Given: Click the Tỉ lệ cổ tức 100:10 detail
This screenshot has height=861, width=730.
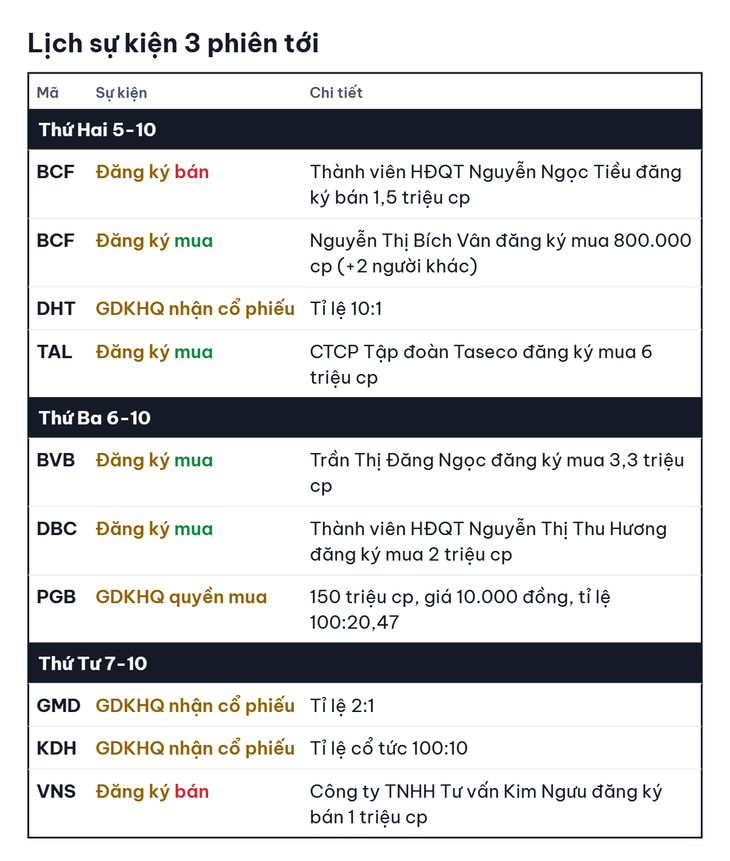Looking at the screenshot, I should click(389, 748).
